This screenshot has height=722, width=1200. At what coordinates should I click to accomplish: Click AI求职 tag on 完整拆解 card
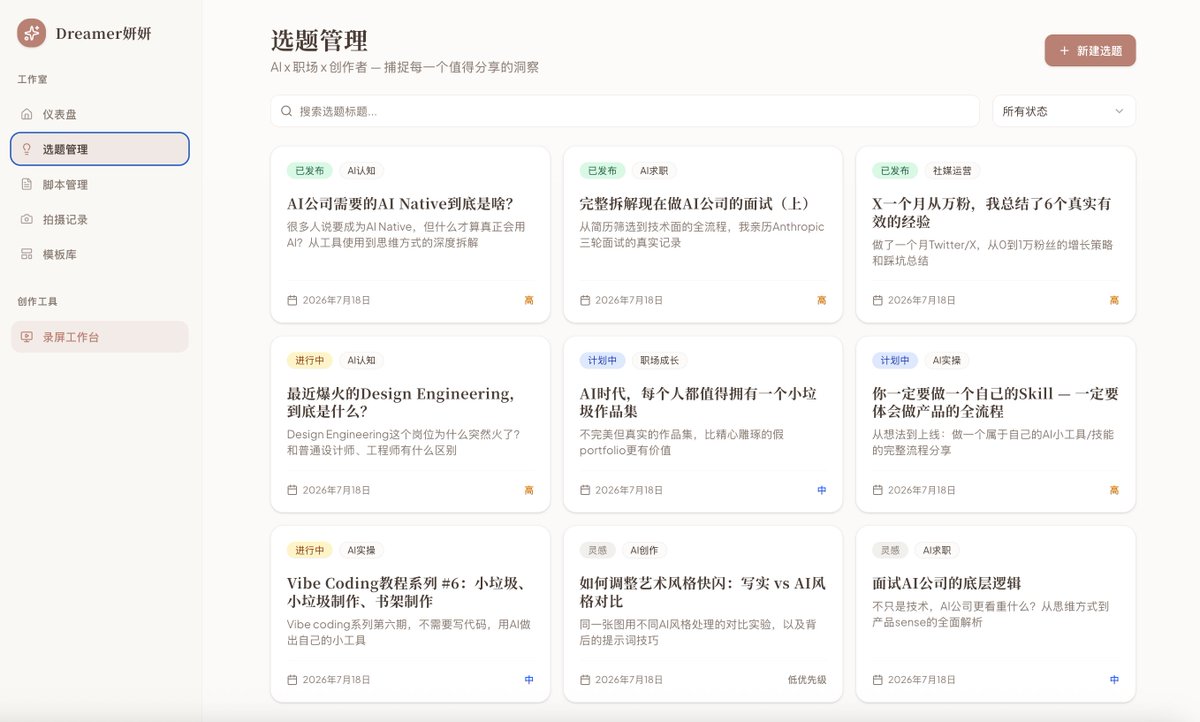pos(654,171)
